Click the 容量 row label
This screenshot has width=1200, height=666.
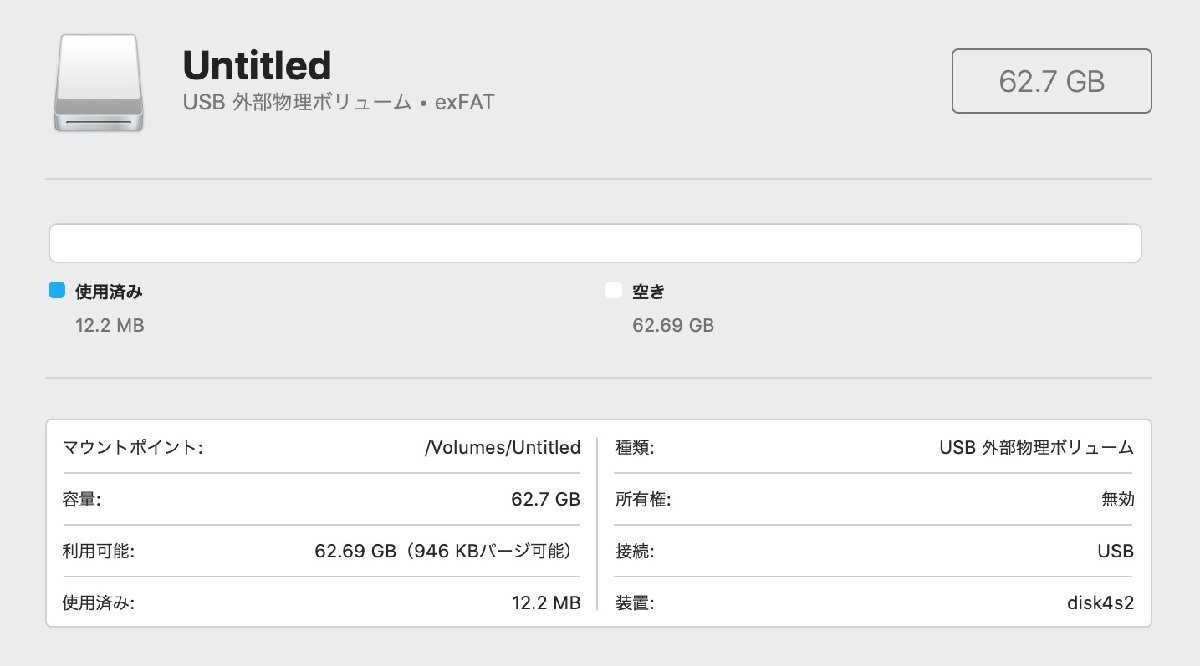82,499
